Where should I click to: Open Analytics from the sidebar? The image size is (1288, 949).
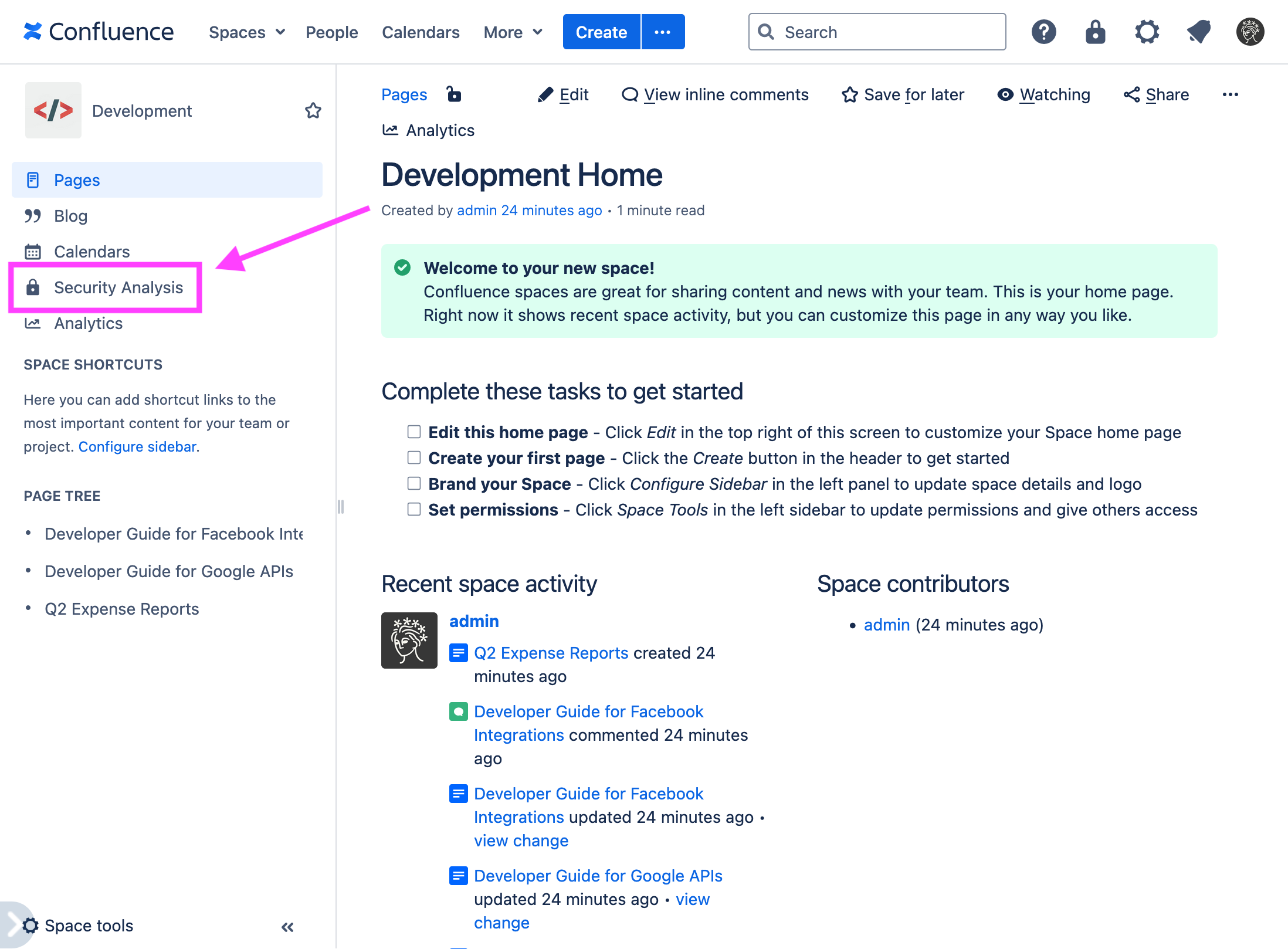[88, 323]
